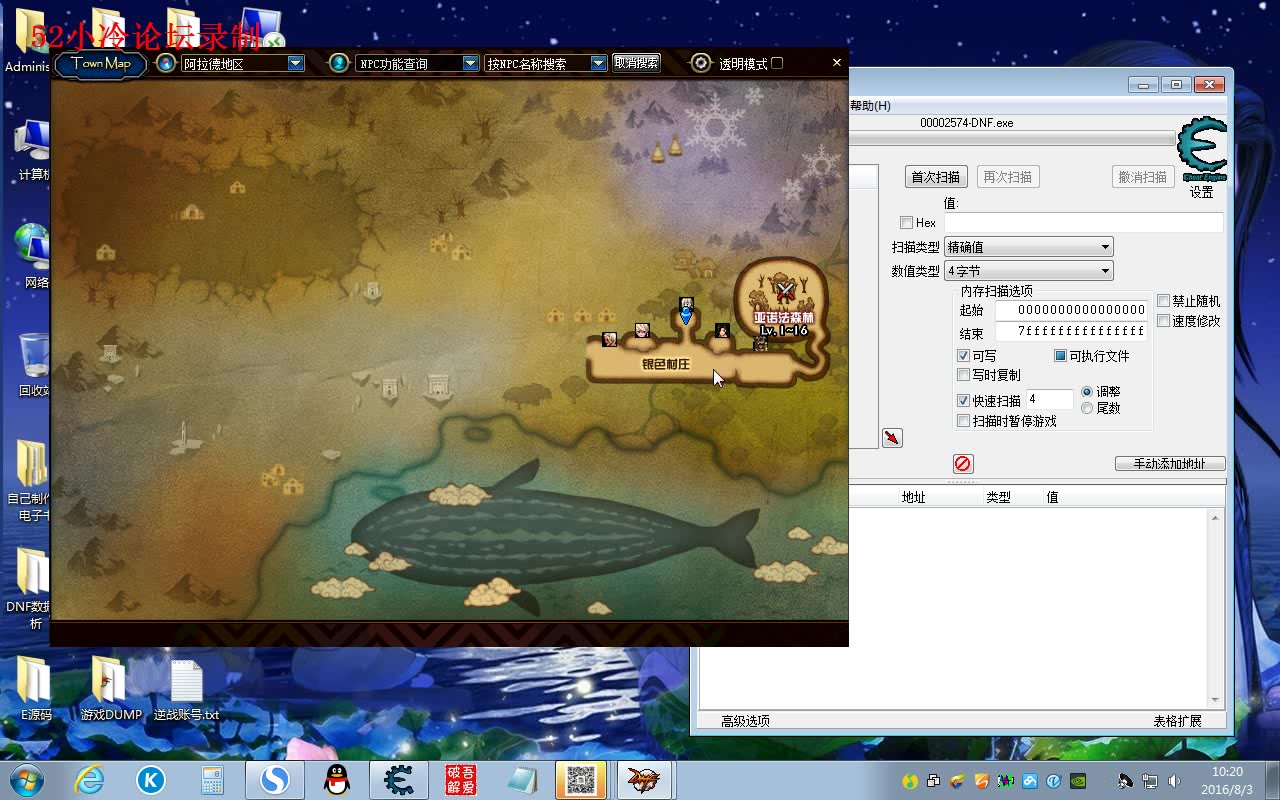Click the 撤消扫描 button
Image resolution: width=1280 pixels, height=800 pixels.
pyautogui.click(x=1143, y=177)
